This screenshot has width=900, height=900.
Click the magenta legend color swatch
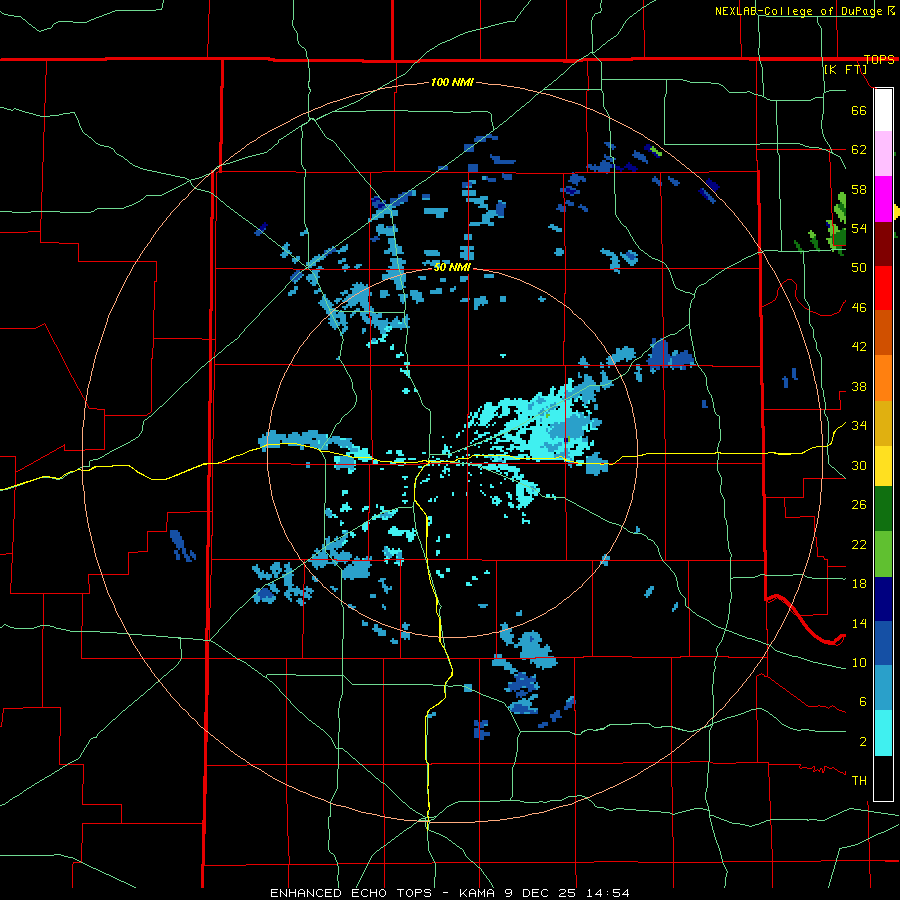coord(883,199)
